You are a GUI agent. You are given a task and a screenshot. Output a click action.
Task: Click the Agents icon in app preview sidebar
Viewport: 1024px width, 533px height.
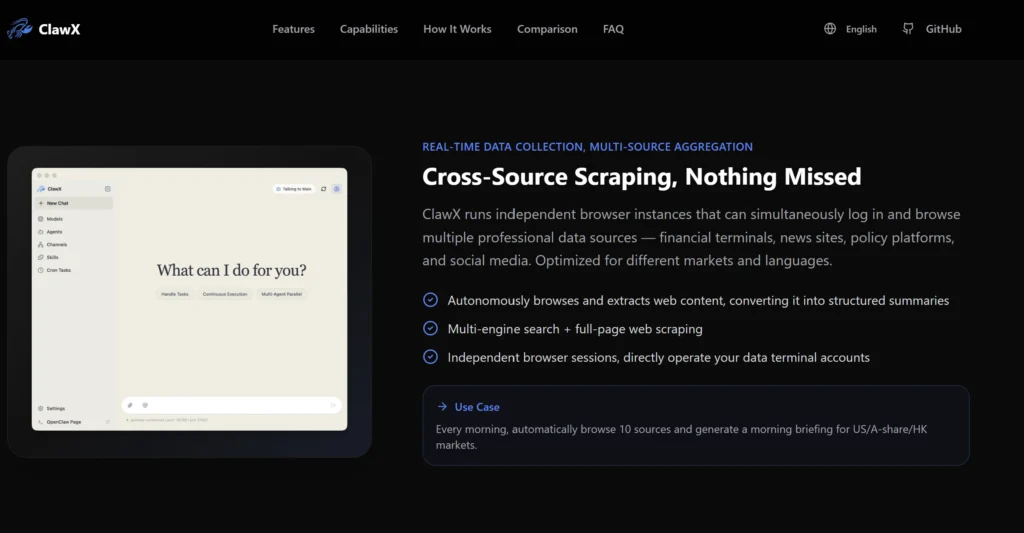pyautogui.click(x=40, y=232)
